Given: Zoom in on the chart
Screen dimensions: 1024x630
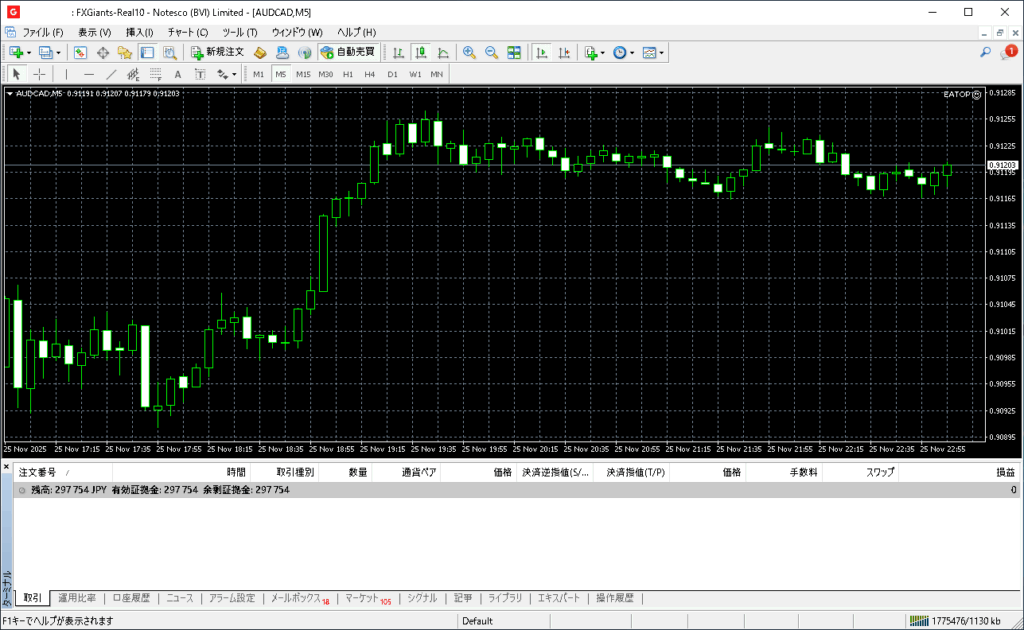Looking at the screenshot, I should click(469, 52).
